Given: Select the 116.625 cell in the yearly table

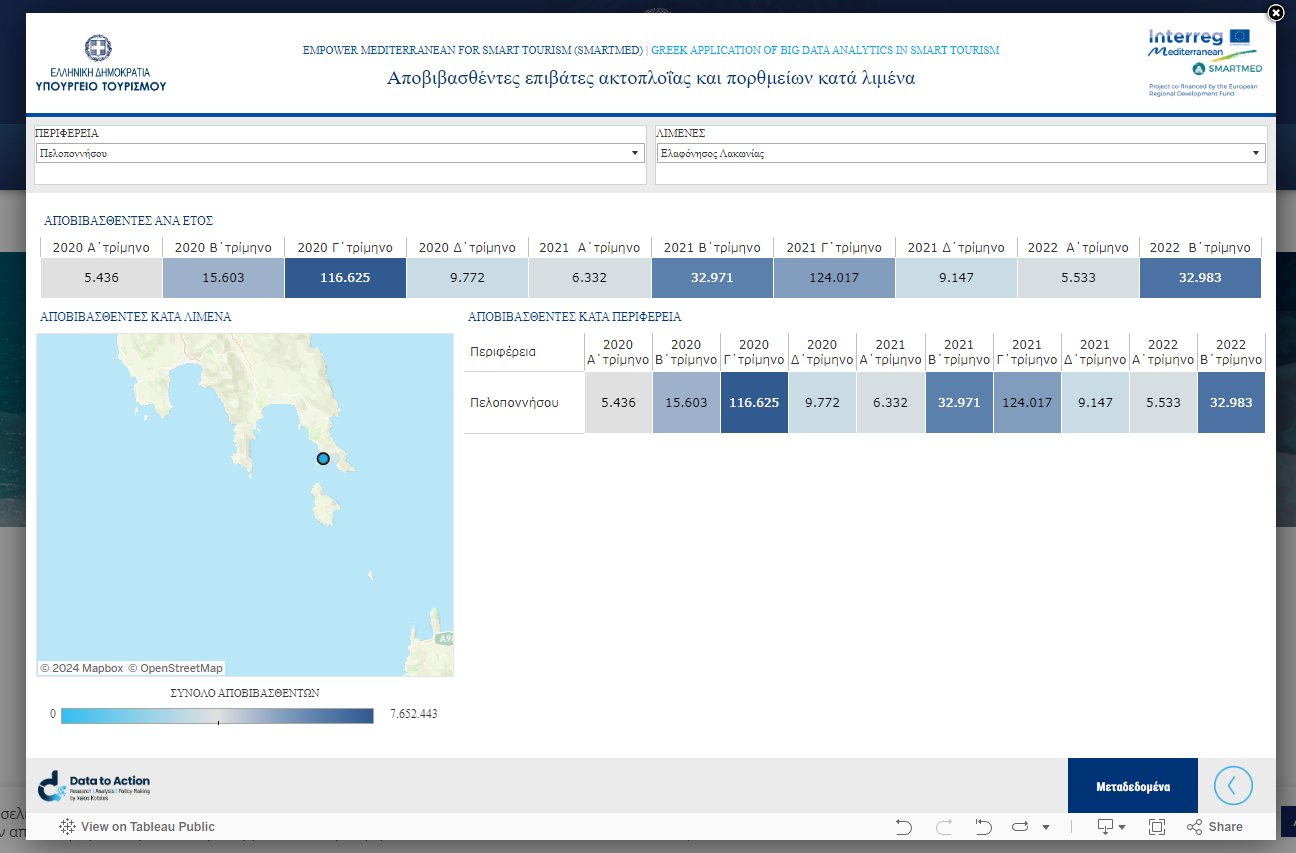Looking at the screenshot, I should click(345, 278).
